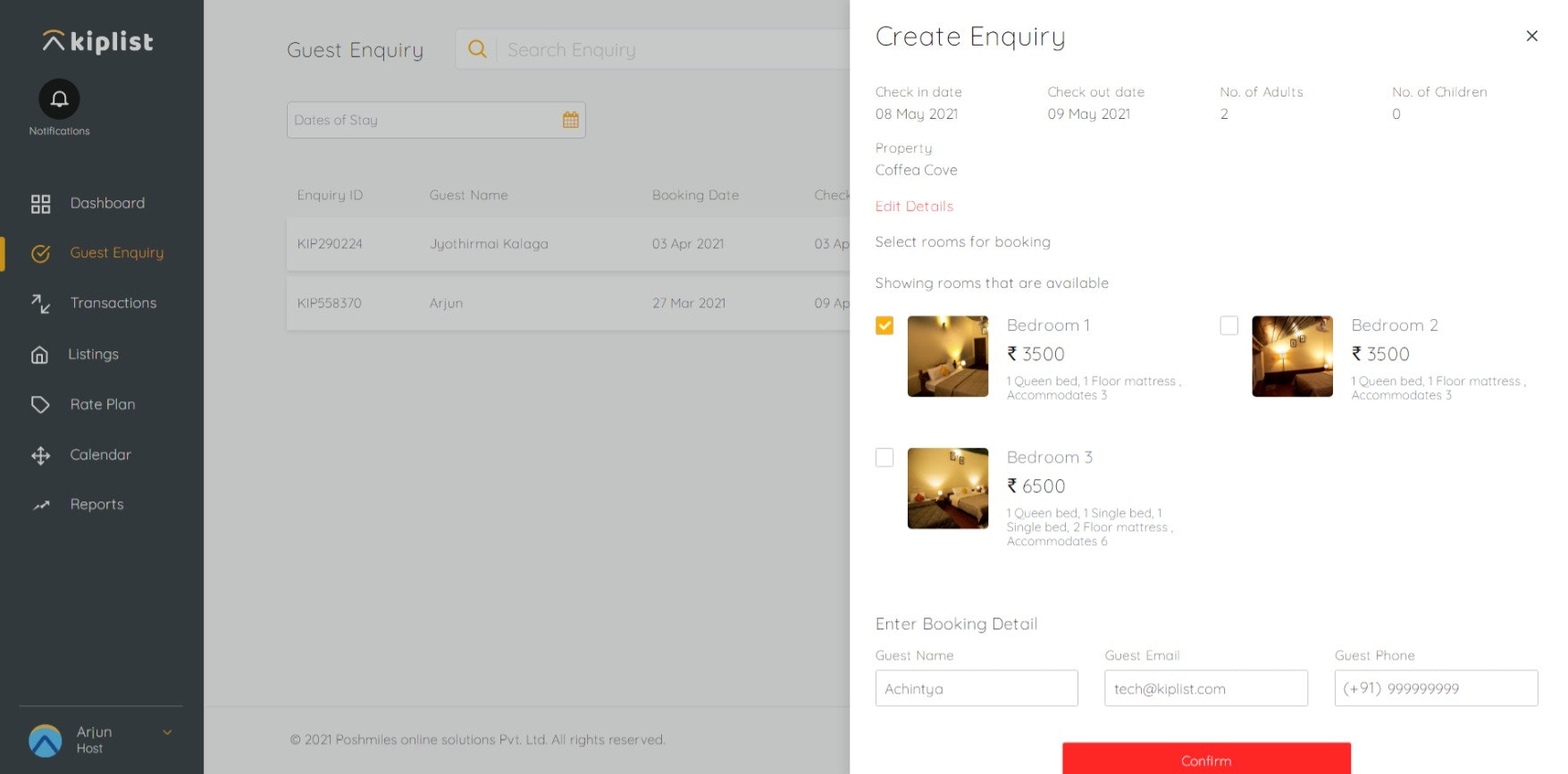Click the Check out date value 09 May 2021

point(1089,114)
